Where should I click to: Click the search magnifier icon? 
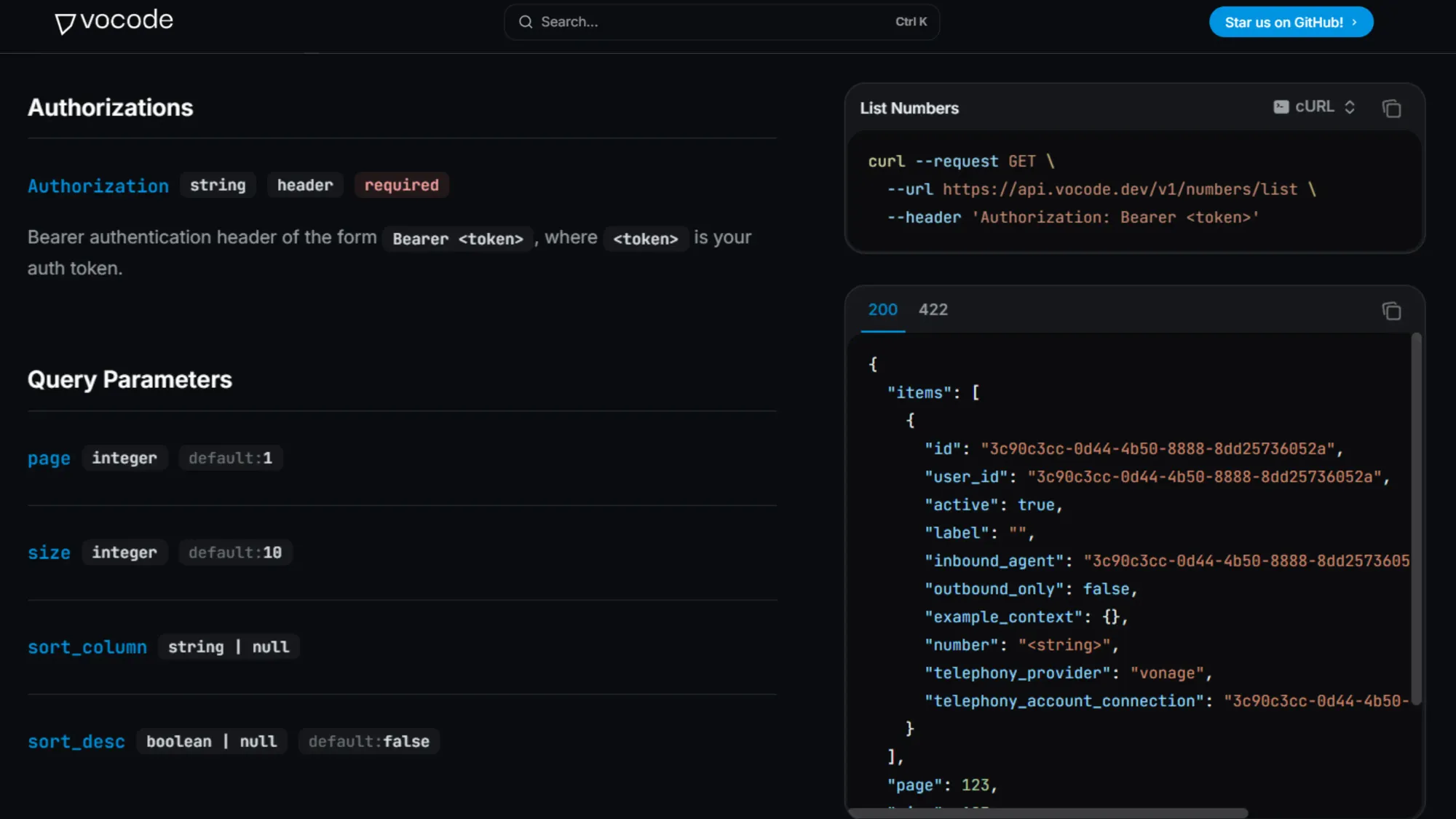tap(526, 22)
